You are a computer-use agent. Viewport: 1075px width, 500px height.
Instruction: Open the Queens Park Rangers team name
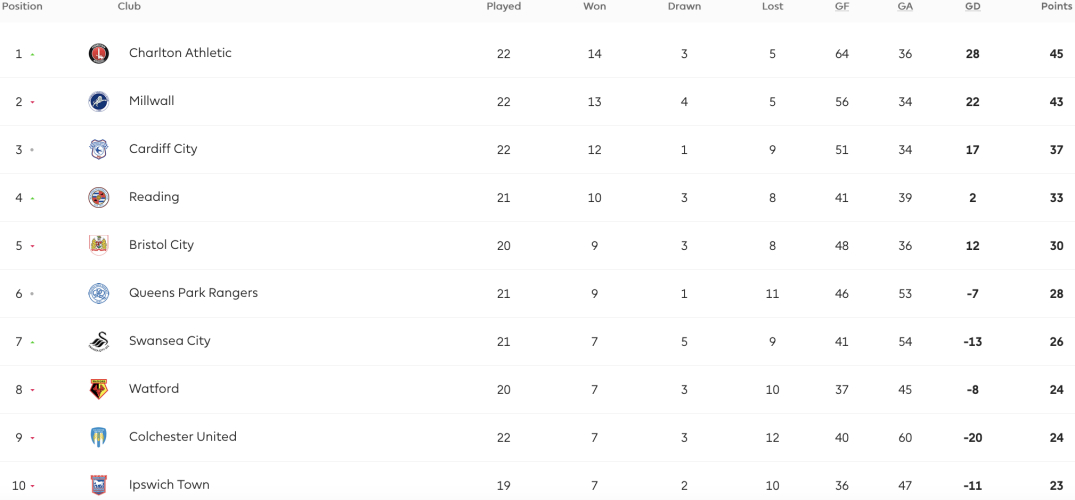click(x=193, y=293)
